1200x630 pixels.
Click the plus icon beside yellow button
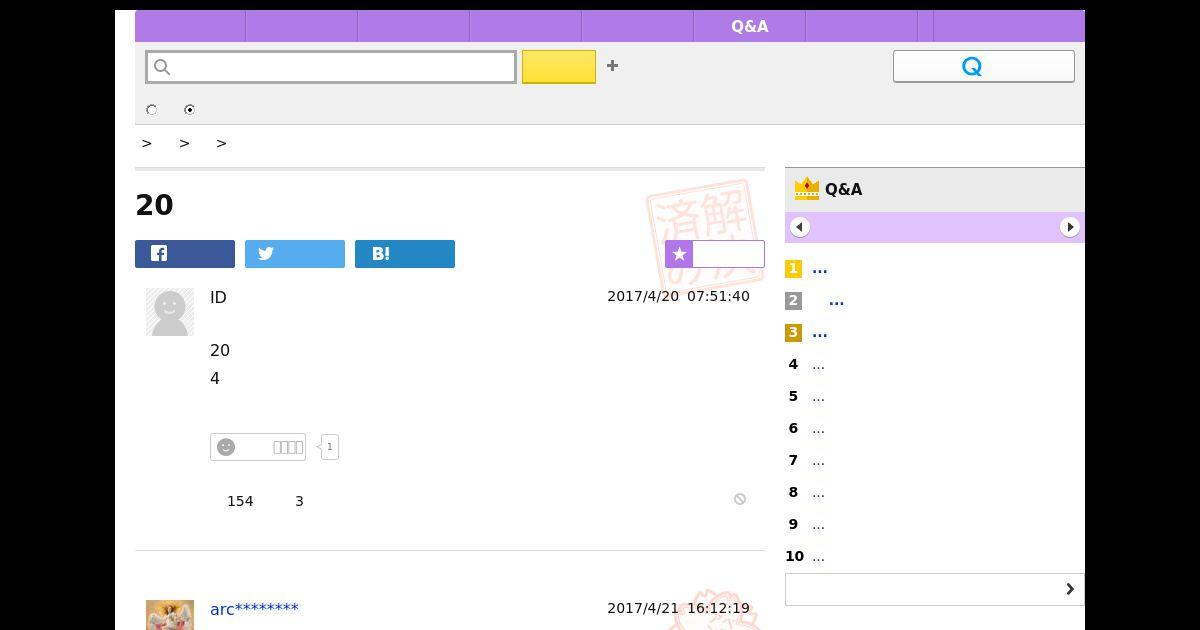612,66
